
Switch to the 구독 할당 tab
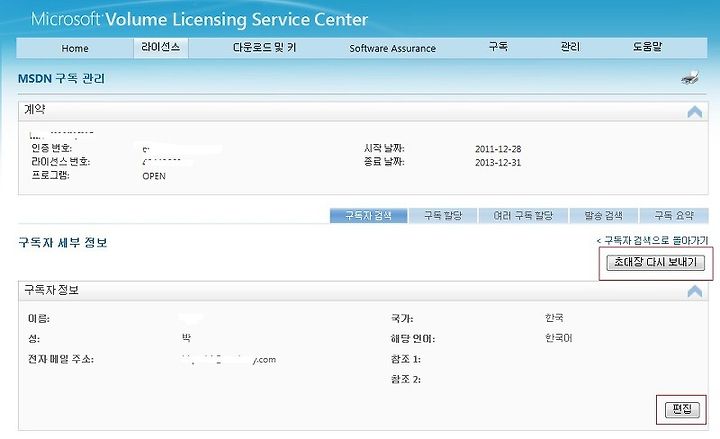(443, 215)
